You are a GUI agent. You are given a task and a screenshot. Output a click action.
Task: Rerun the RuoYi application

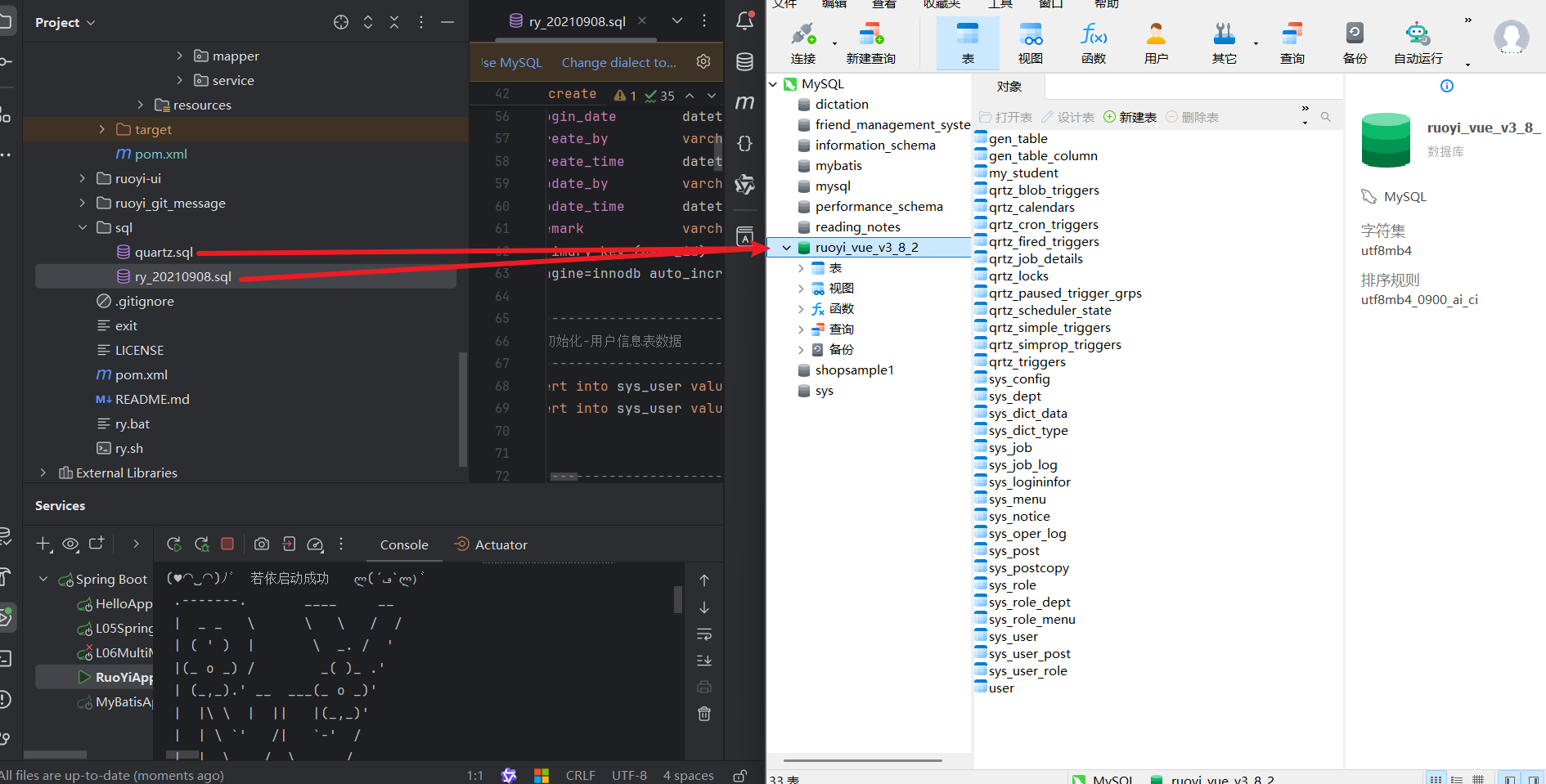tap(173, 544)
